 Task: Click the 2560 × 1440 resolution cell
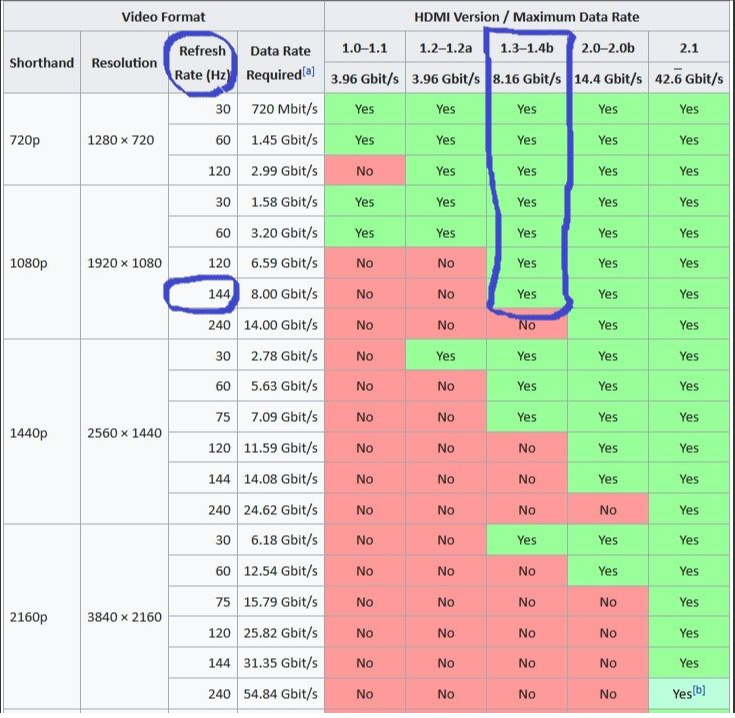tap(124, 433)
